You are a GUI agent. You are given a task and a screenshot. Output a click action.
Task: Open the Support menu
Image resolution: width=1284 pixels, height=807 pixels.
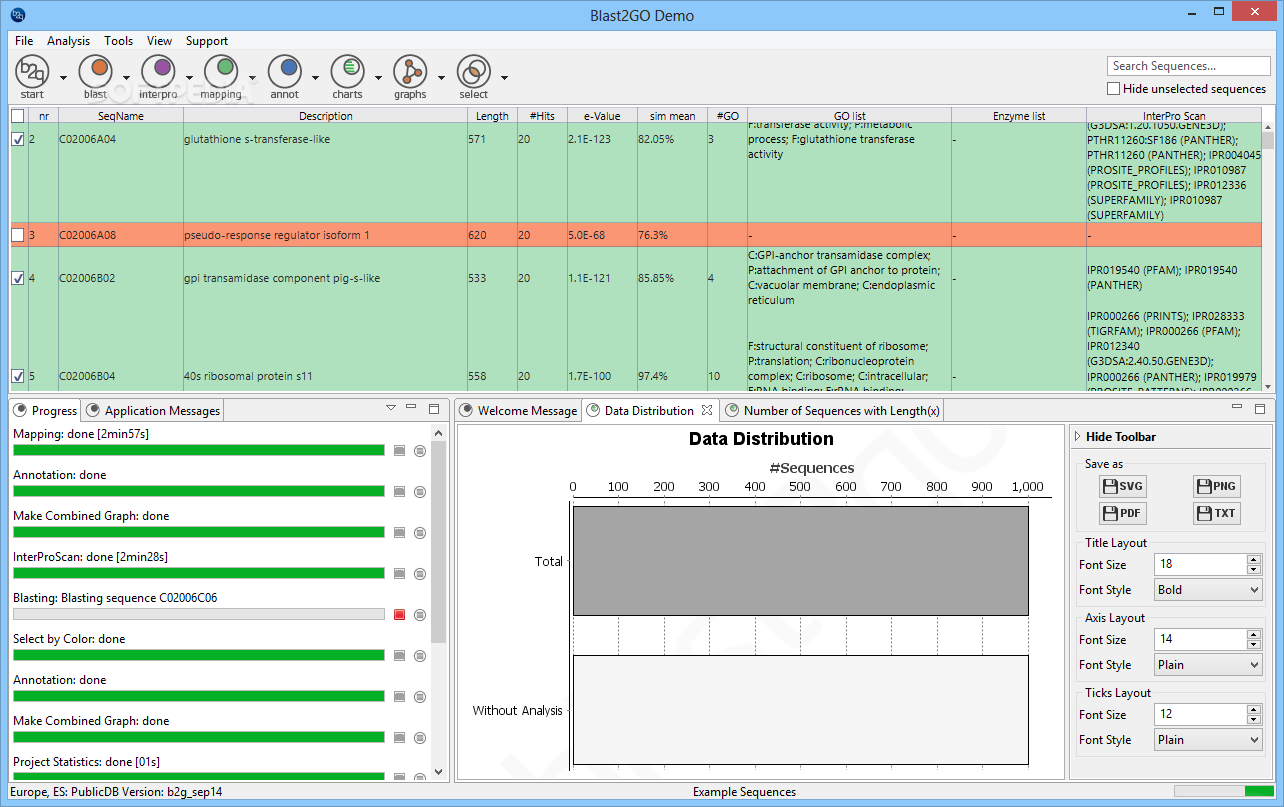pos(207,41)
